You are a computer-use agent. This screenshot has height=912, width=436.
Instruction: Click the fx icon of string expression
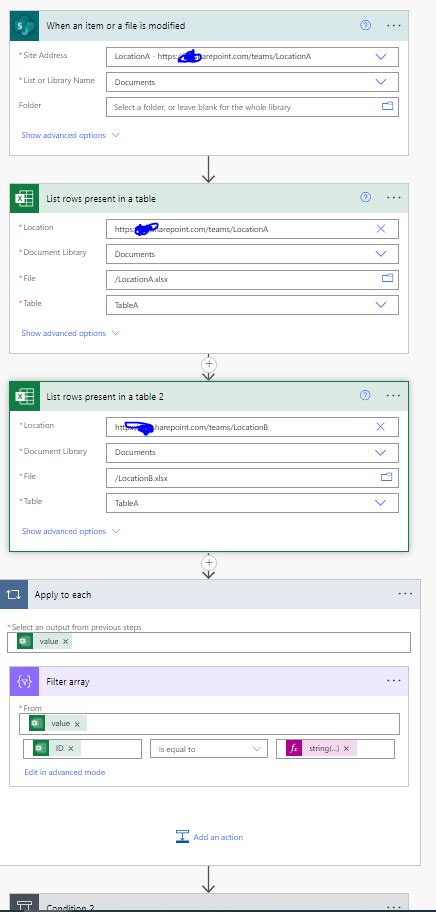294,749
